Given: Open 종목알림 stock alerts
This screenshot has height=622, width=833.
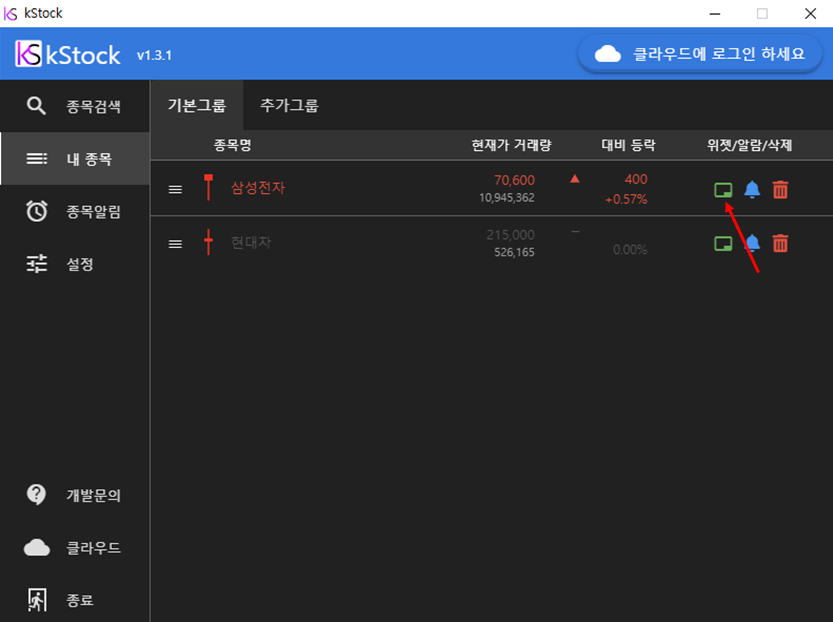Looking at the screenshot, I should tap(74, 211).
